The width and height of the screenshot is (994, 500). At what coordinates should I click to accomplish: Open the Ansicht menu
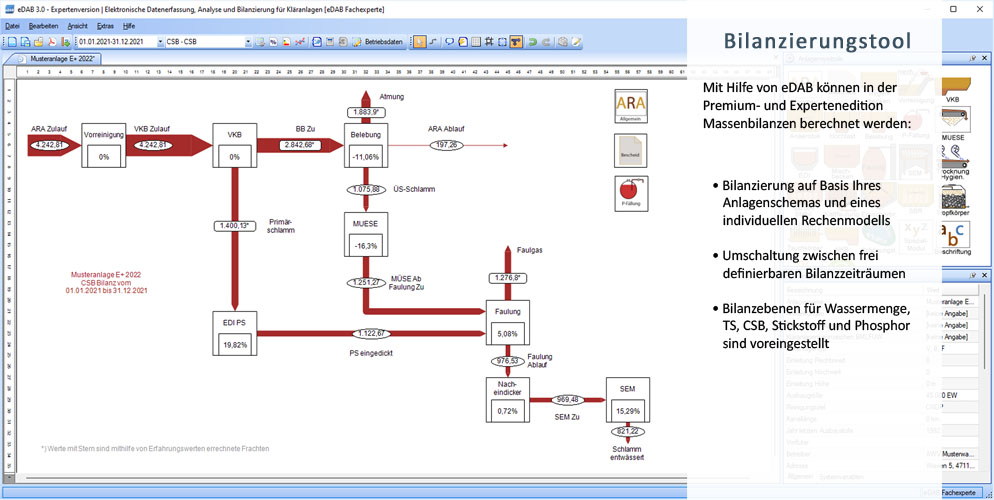point(77,26)
